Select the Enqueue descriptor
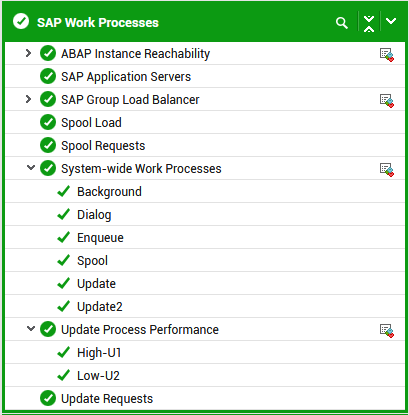Screen dimensions: 409x415 tap(100, 238)
